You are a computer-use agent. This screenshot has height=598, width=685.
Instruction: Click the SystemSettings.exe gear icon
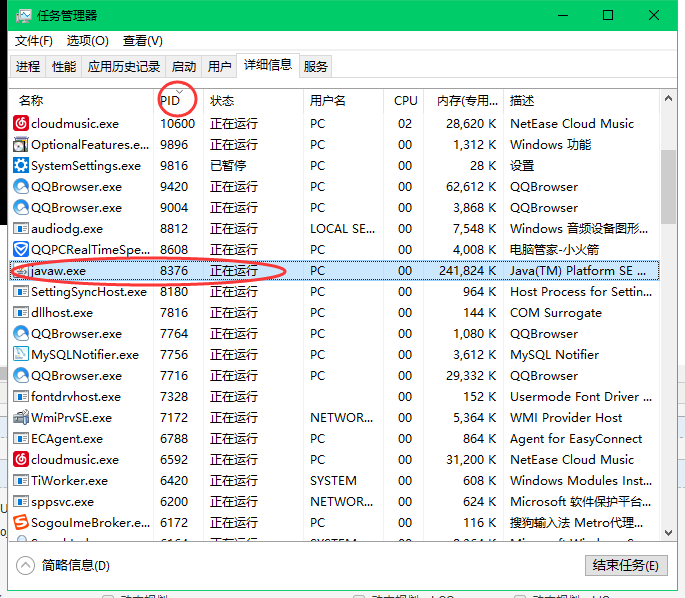[x=21, y=166]
